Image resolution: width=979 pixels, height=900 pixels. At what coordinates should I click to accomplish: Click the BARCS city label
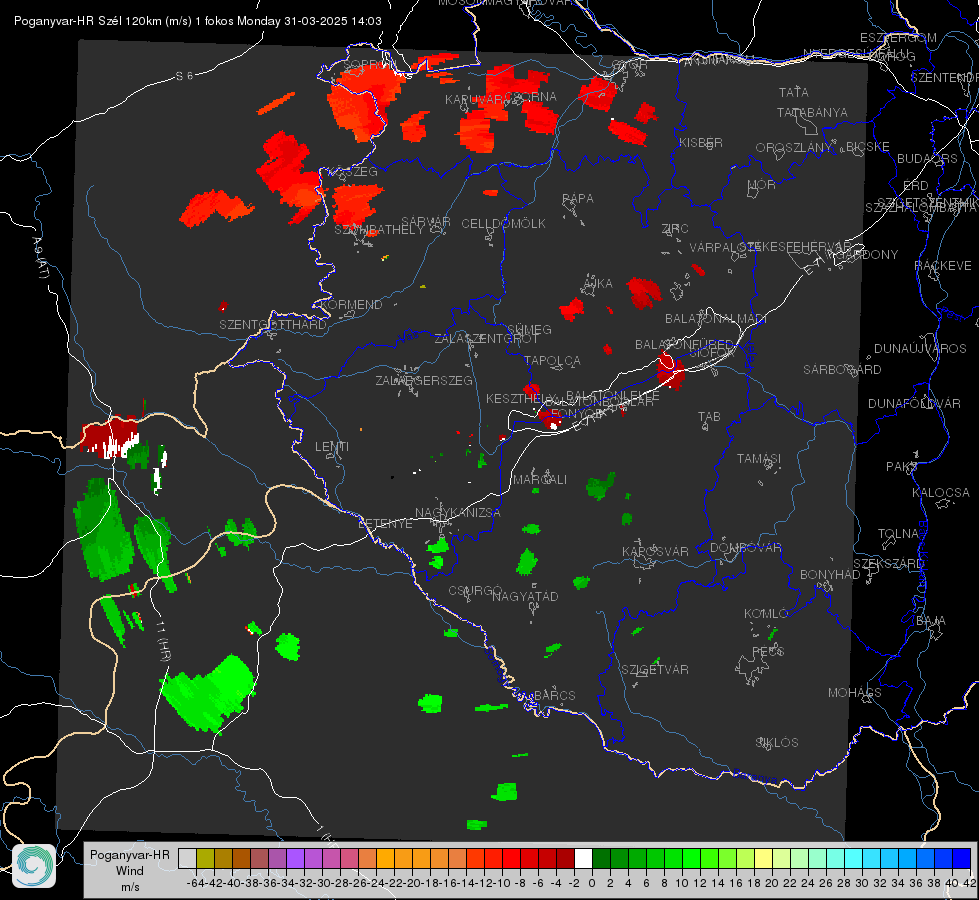coord(554,695)
